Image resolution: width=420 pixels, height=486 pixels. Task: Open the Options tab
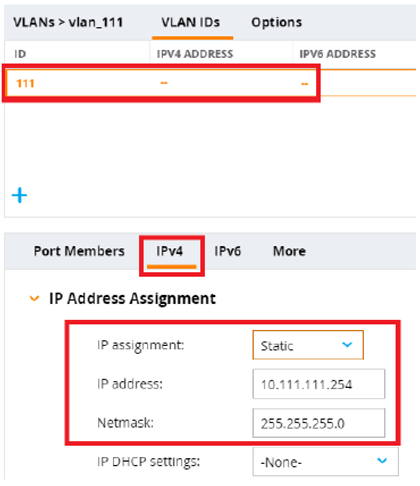[276, 22]
